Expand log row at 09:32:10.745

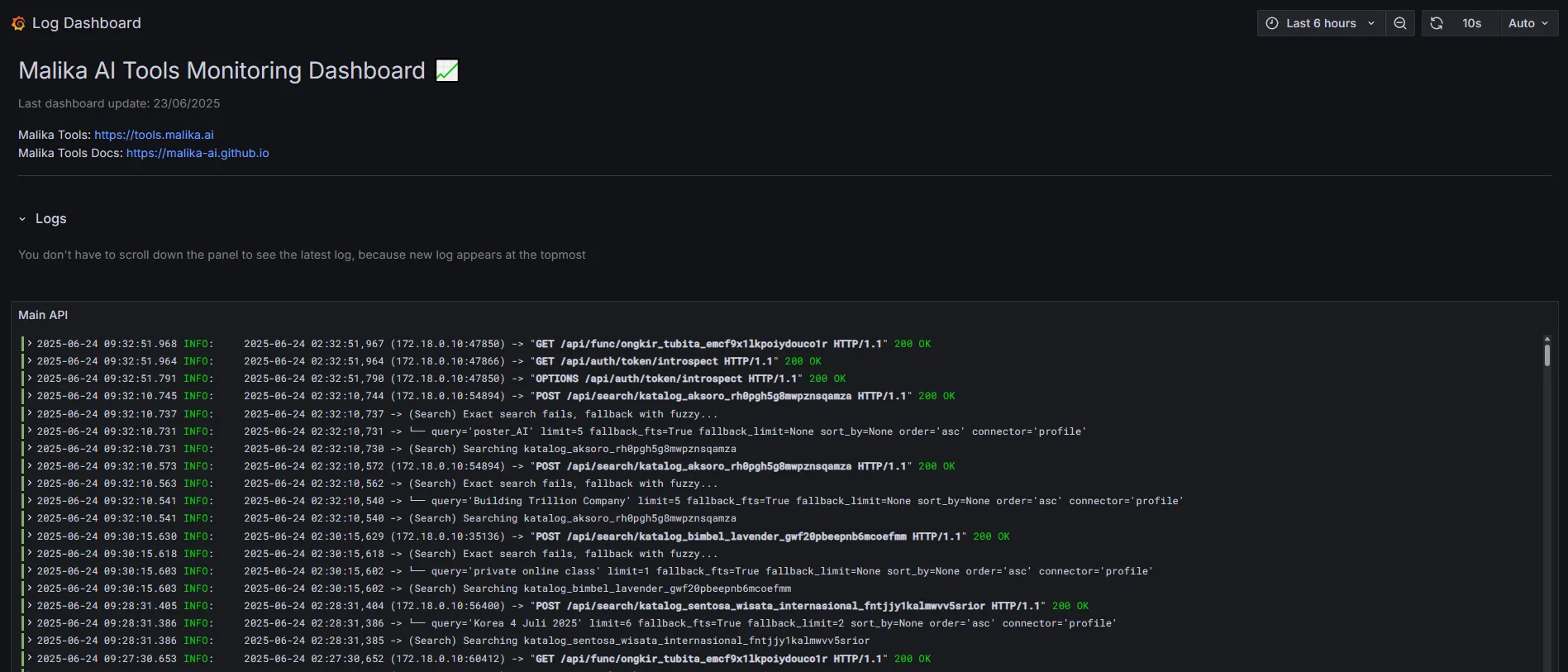point(30,395)
